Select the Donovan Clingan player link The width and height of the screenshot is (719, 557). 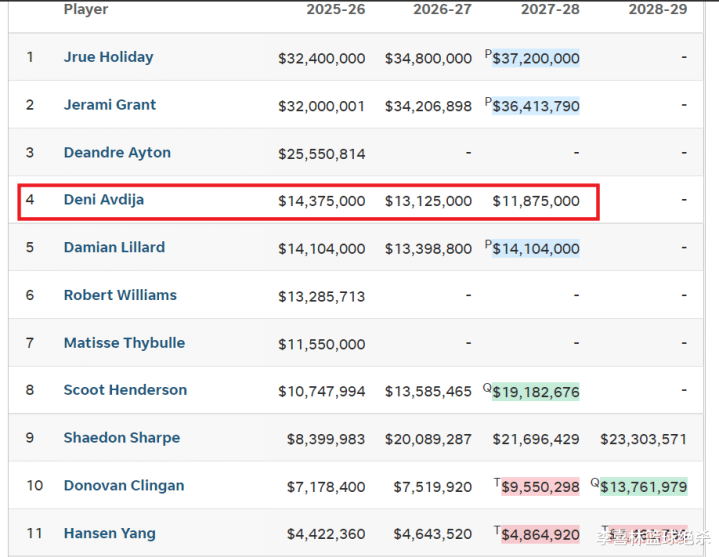124,486
